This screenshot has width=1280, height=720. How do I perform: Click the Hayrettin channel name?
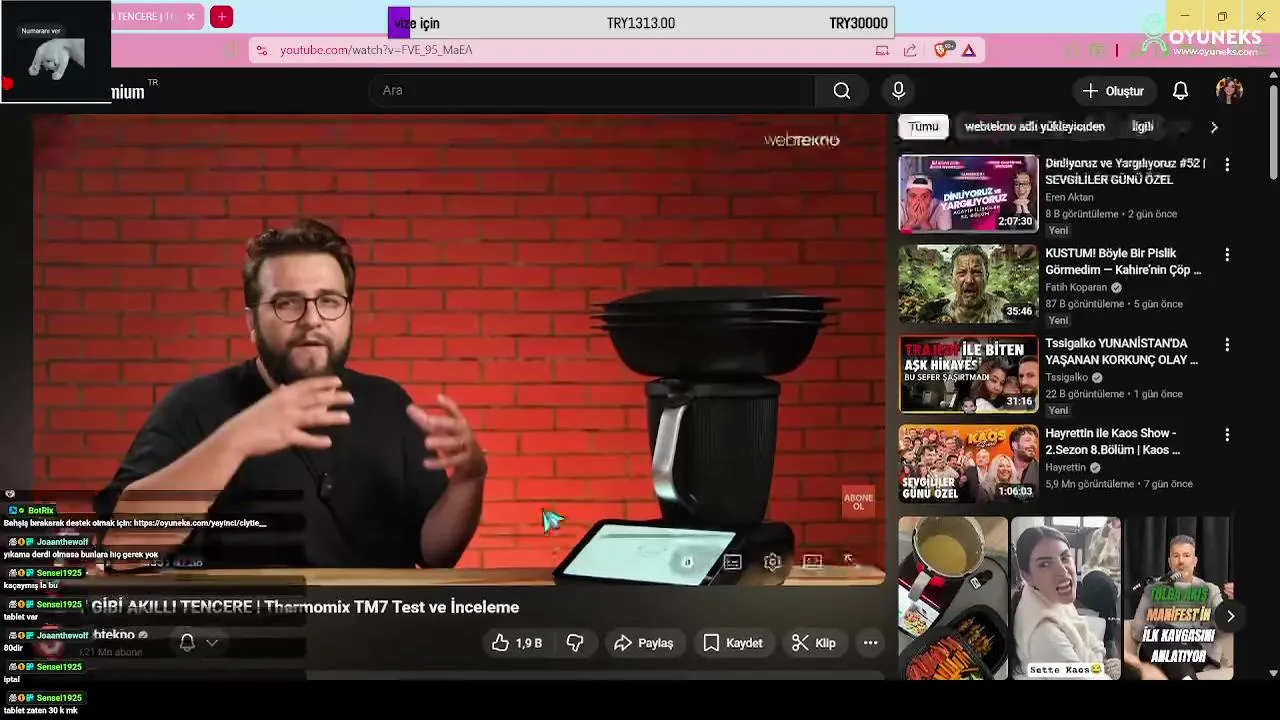pyautogui.click(x=1065, y=467)
